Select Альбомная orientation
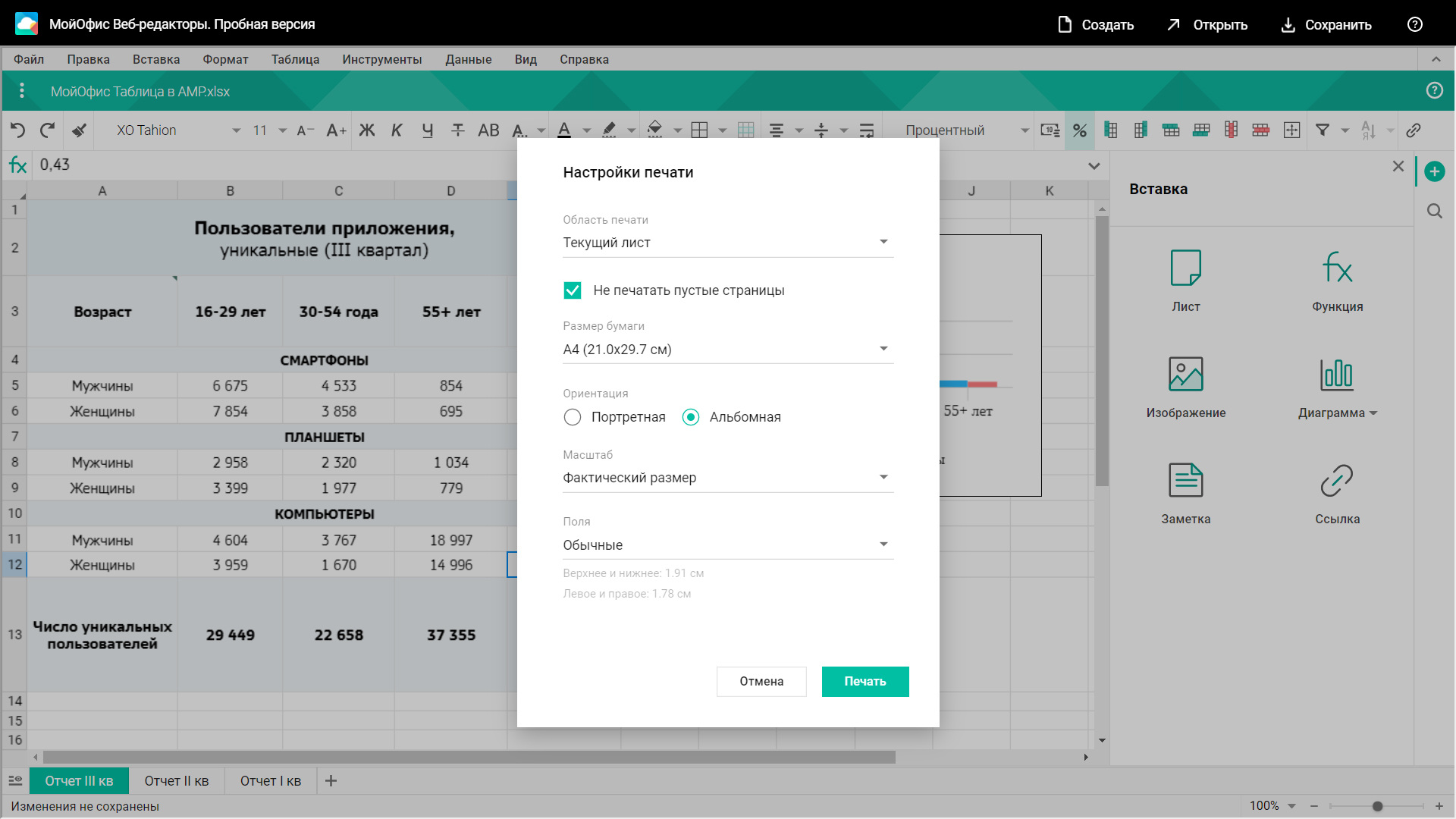 pos(691,417)
